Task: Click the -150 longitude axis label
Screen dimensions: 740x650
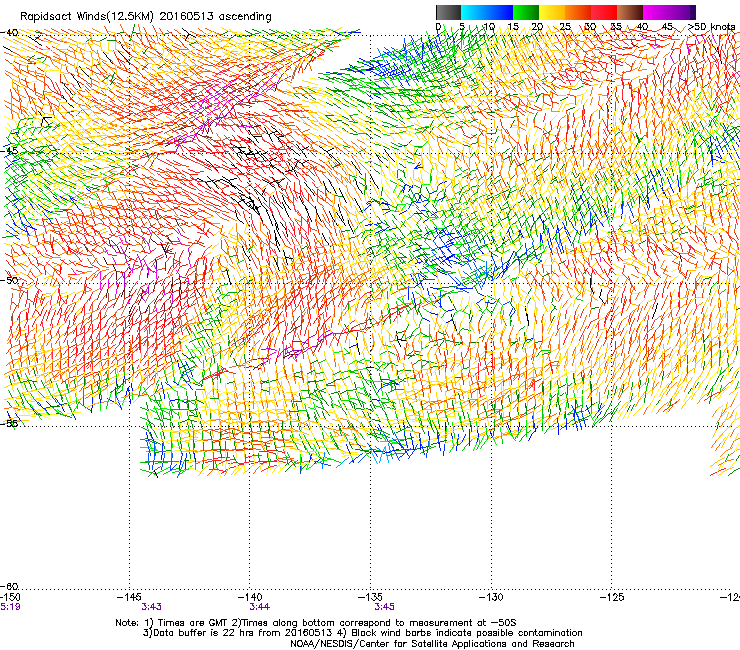Action: 10,597
